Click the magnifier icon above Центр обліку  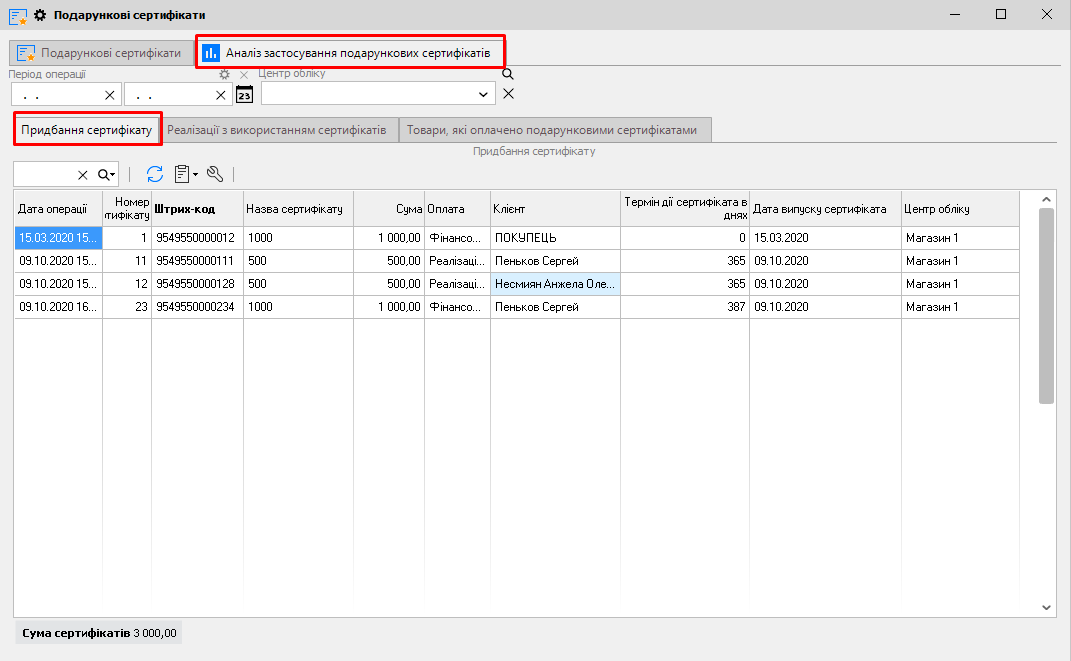(x=507, y=74)
